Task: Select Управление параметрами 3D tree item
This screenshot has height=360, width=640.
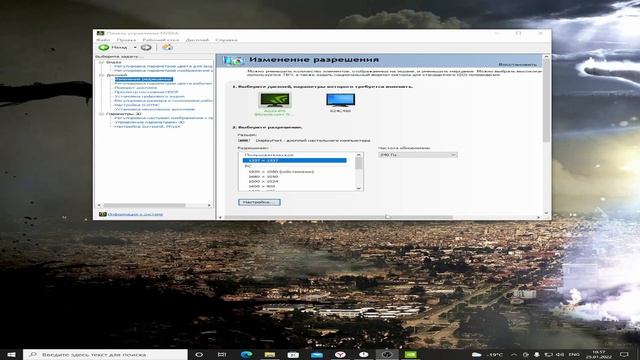Action: point(149,122)
